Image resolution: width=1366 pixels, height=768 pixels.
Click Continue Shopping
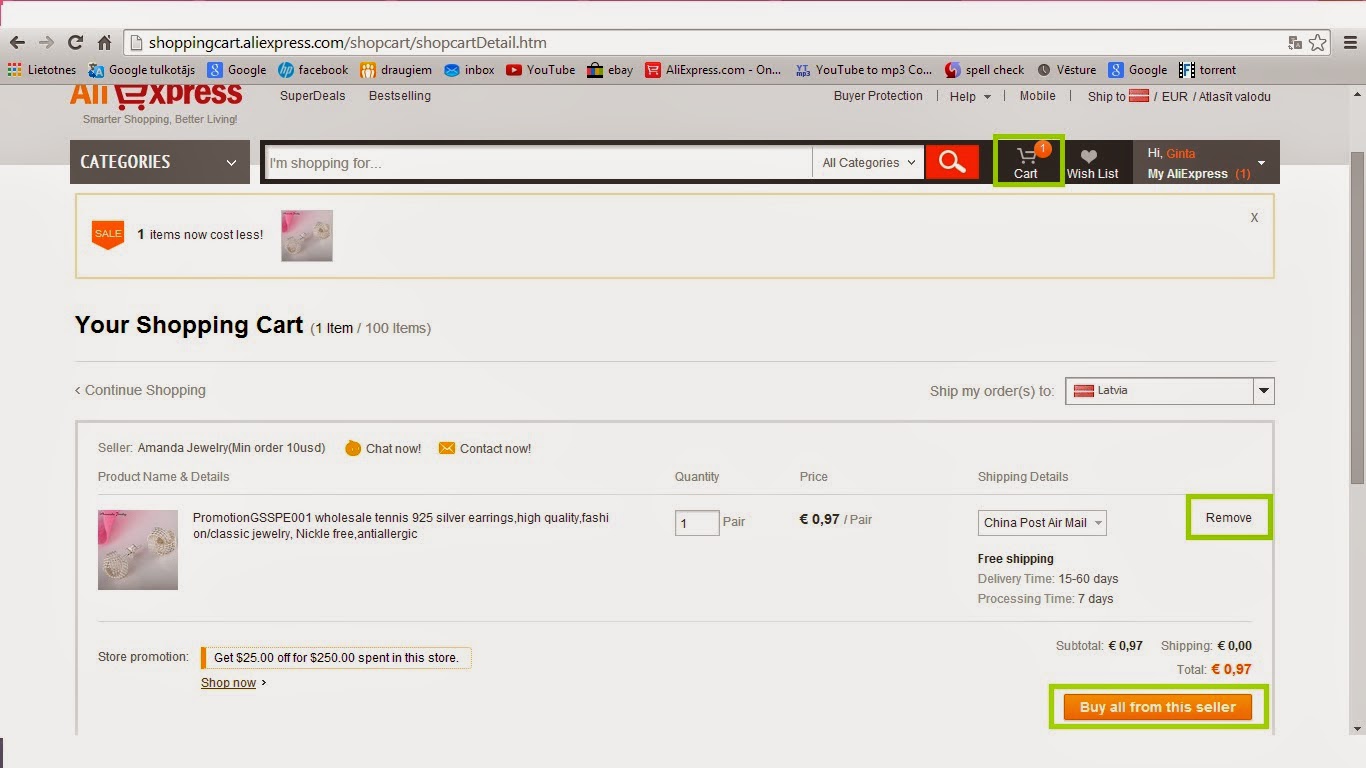click(140, 390)
